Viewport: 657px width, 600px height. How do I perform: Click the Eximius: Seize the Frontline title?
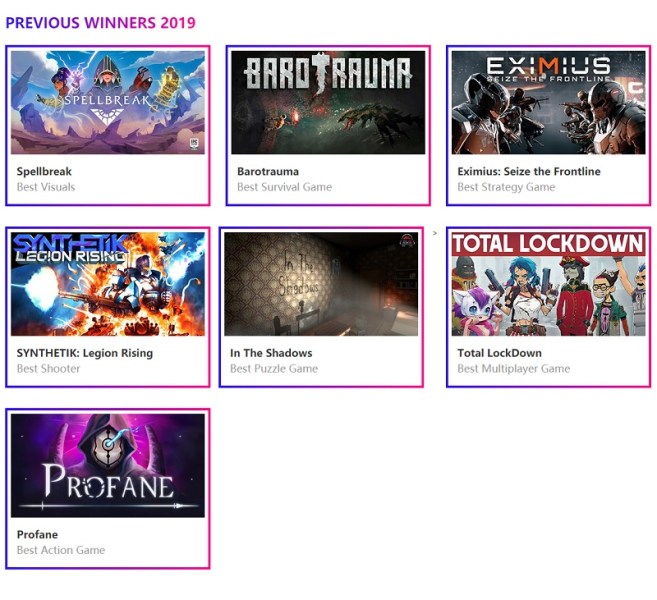click(x=529, y=171)
